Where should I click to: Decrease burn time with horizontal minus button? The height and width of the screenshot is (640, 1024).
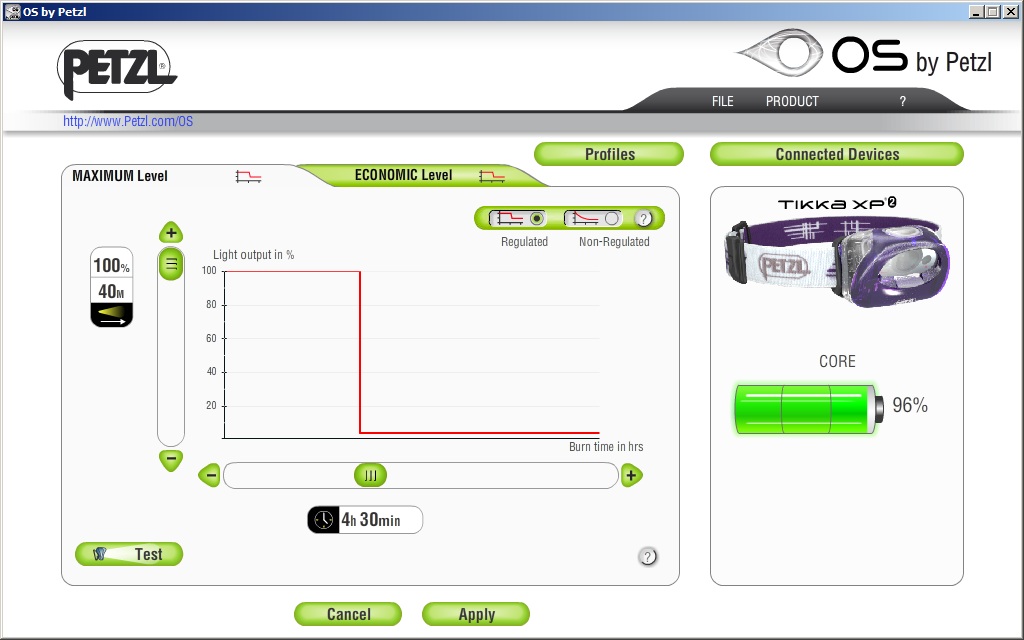pos(210,475)
